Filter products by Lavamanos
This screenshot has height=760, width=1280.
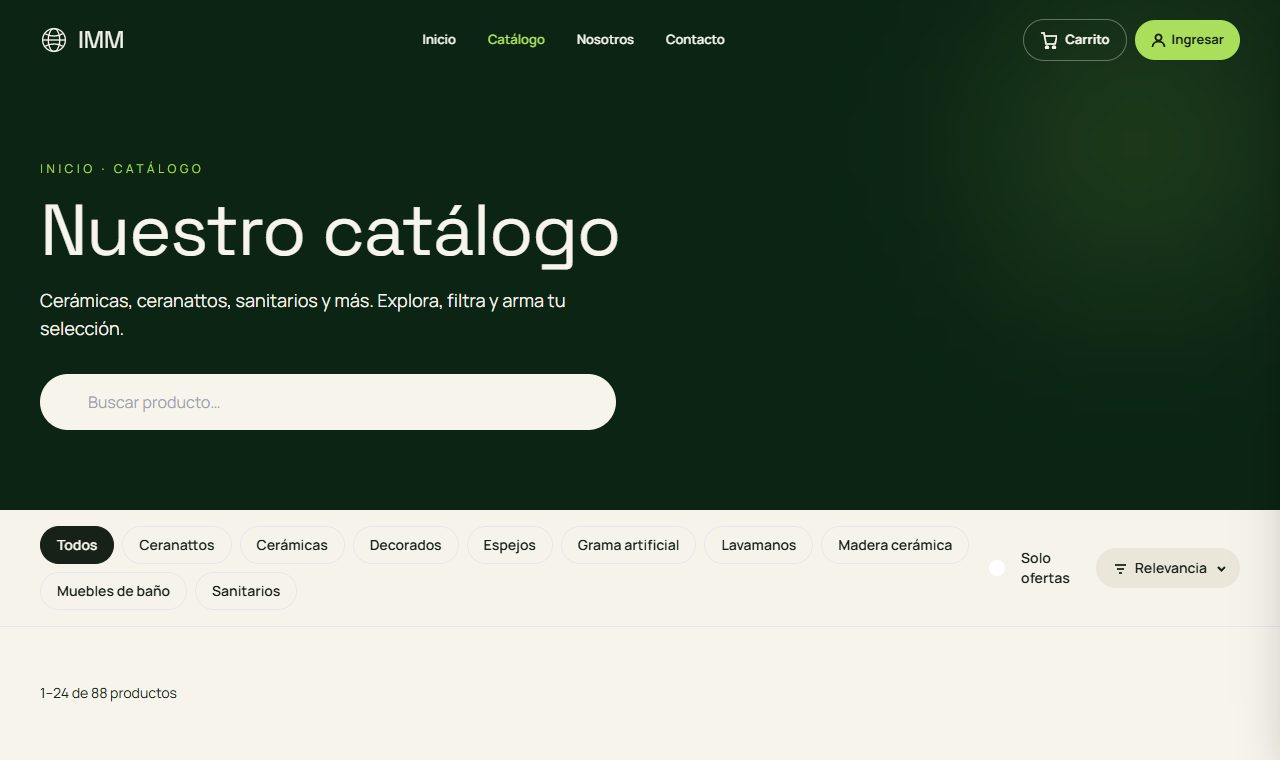click(759, 545)
